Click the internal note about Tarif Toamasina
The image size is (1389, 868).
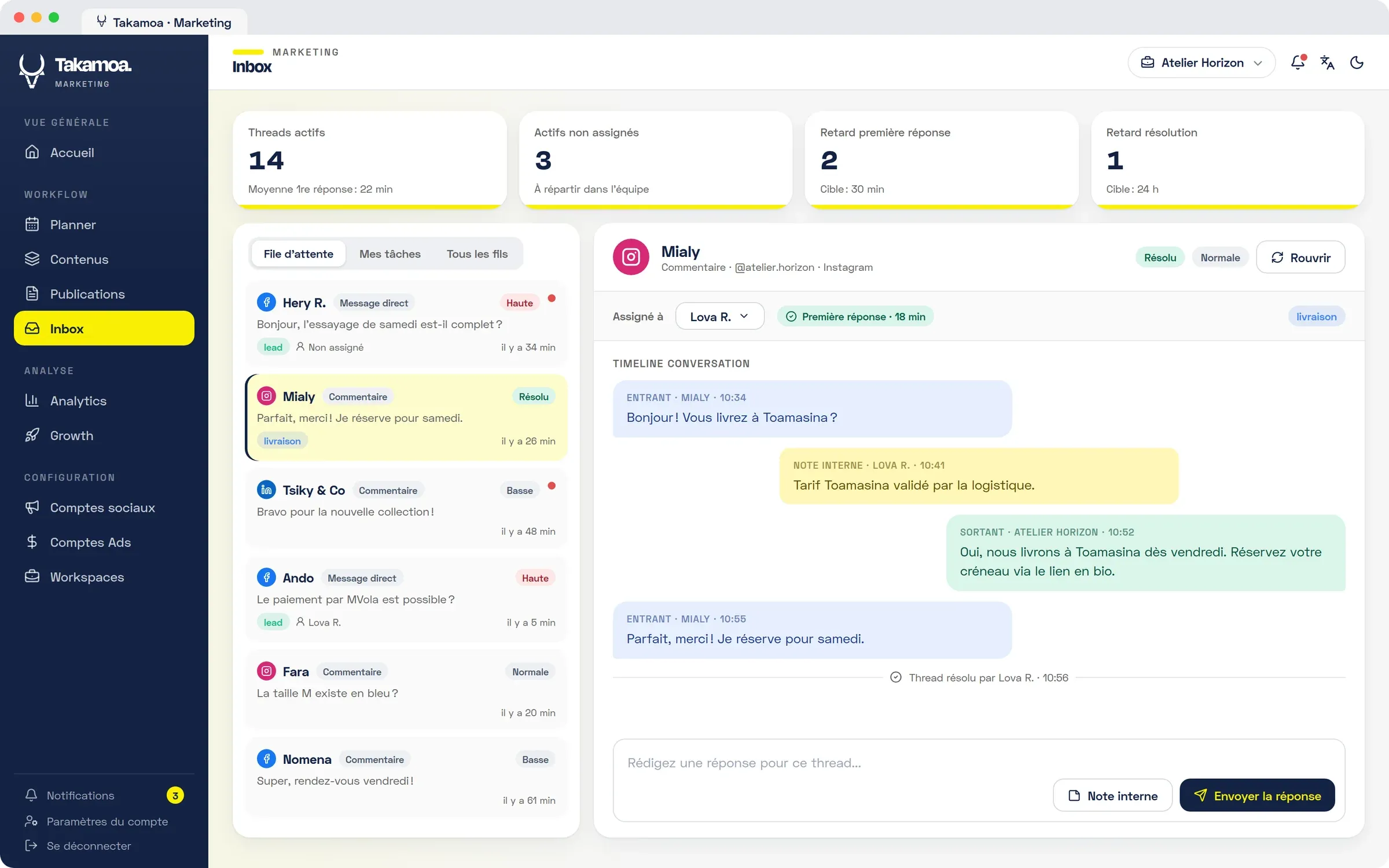pos(979,476)
